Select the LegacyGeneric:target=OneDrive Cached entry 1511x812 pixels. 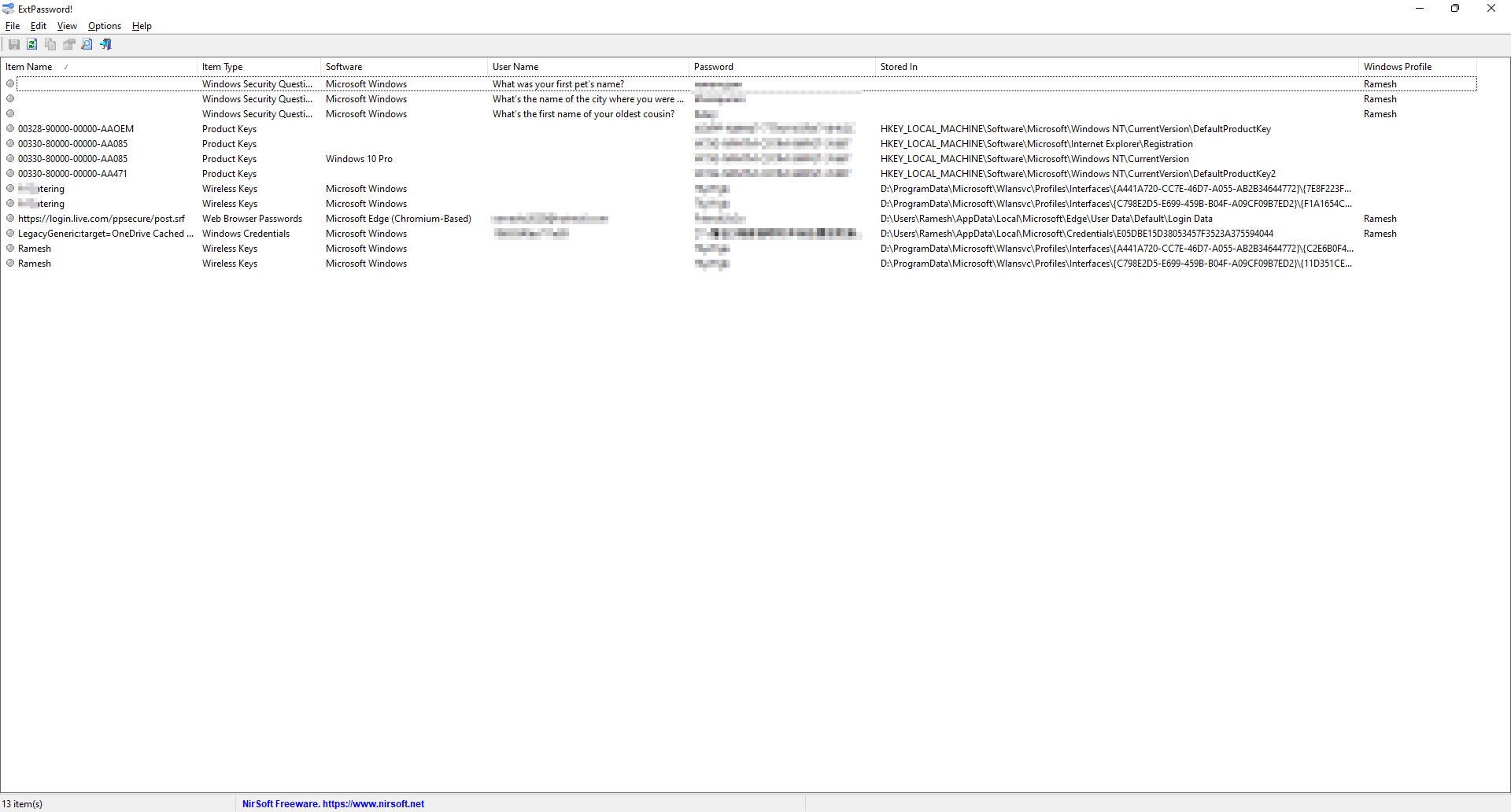(105, 234)
